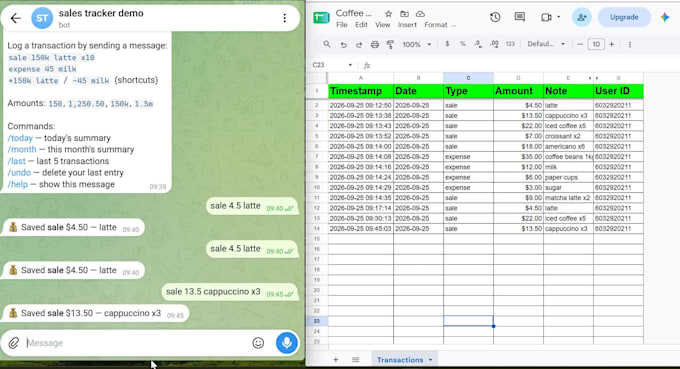Tap the /today command link

[x=20, y=138]
